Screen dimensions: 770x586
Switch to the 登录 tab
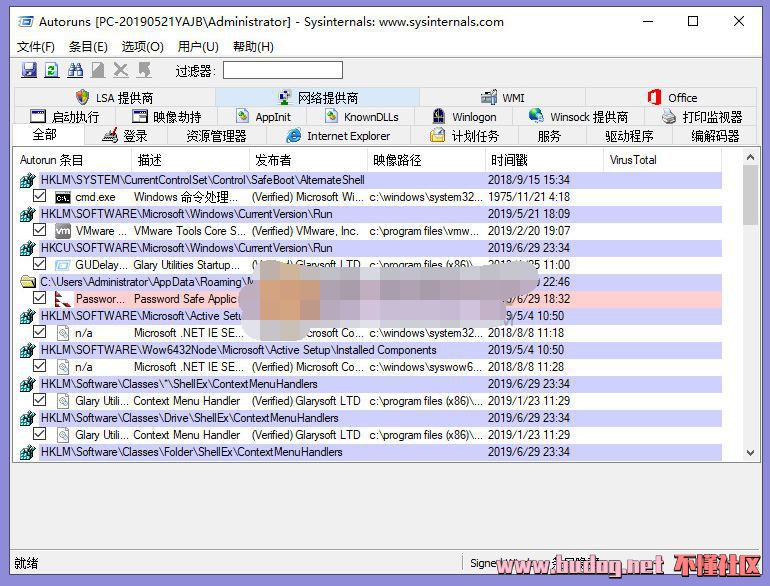pyautogui.click(x=126, y=136)
